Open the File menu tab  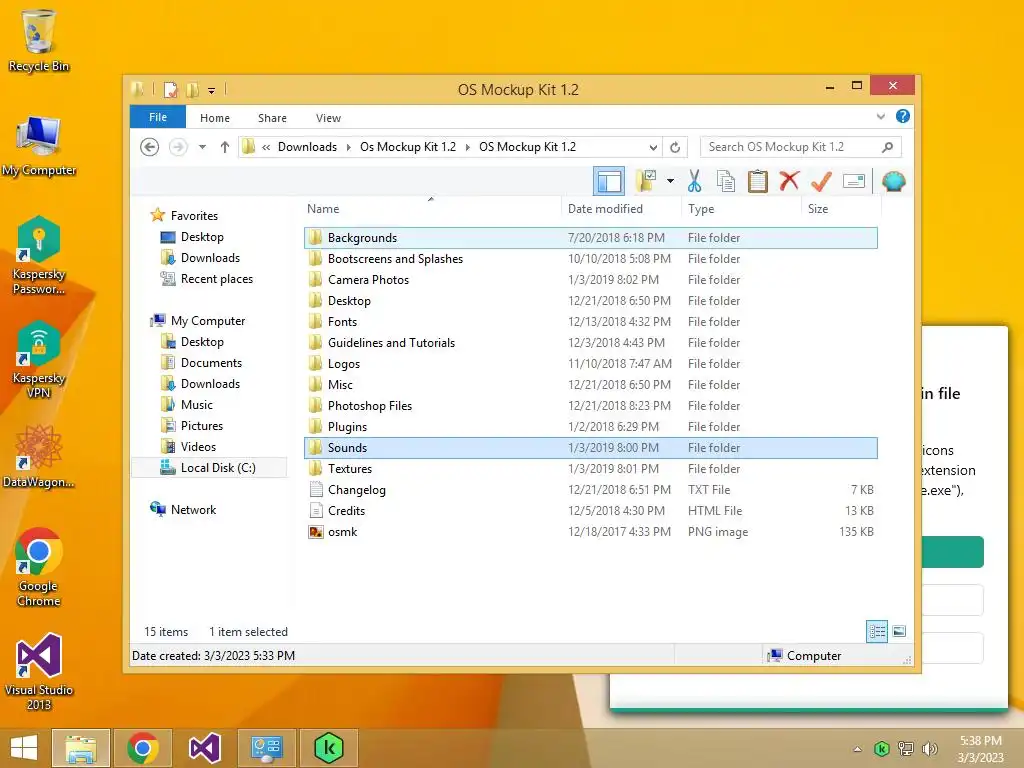point(158,117)
